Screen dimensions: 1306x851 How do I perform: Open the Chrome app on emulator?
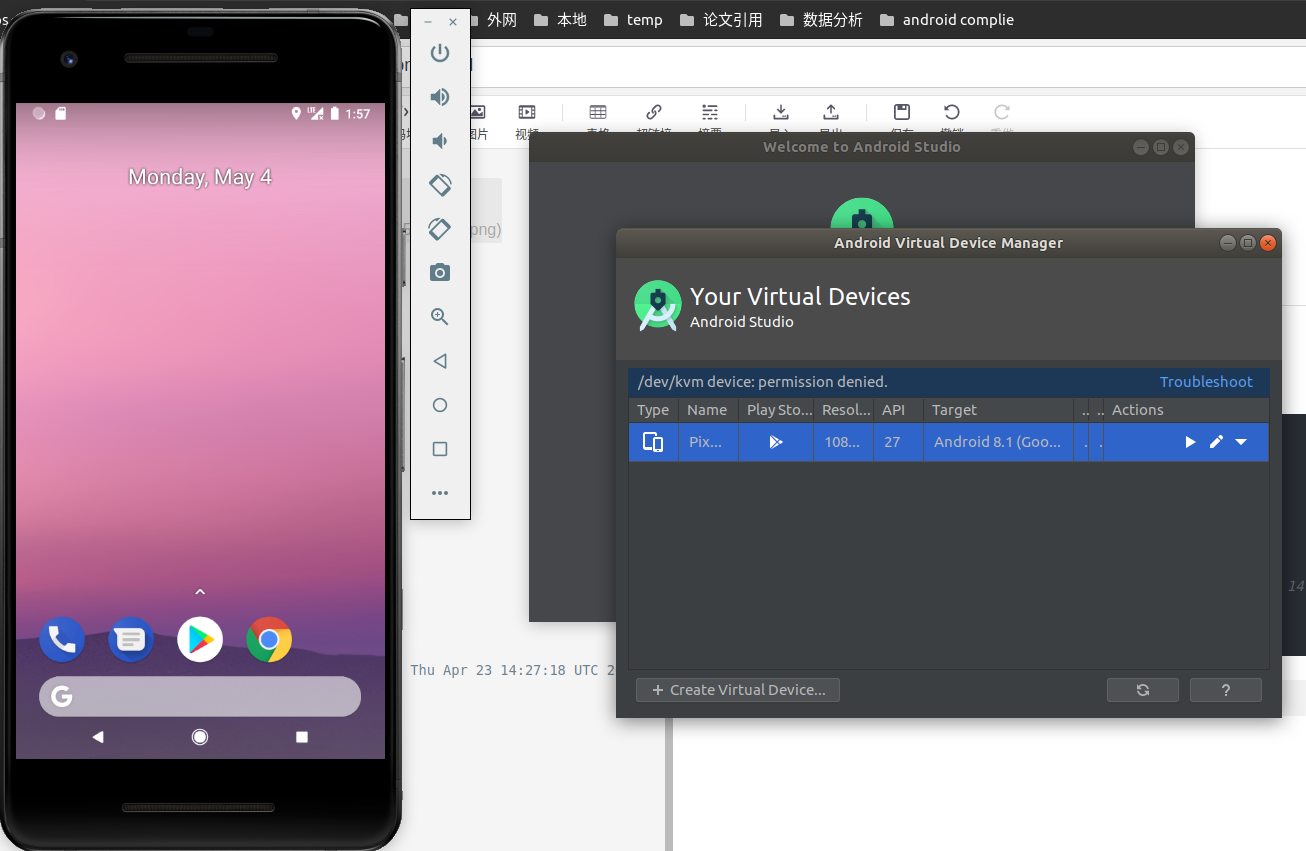pos(269,640)
